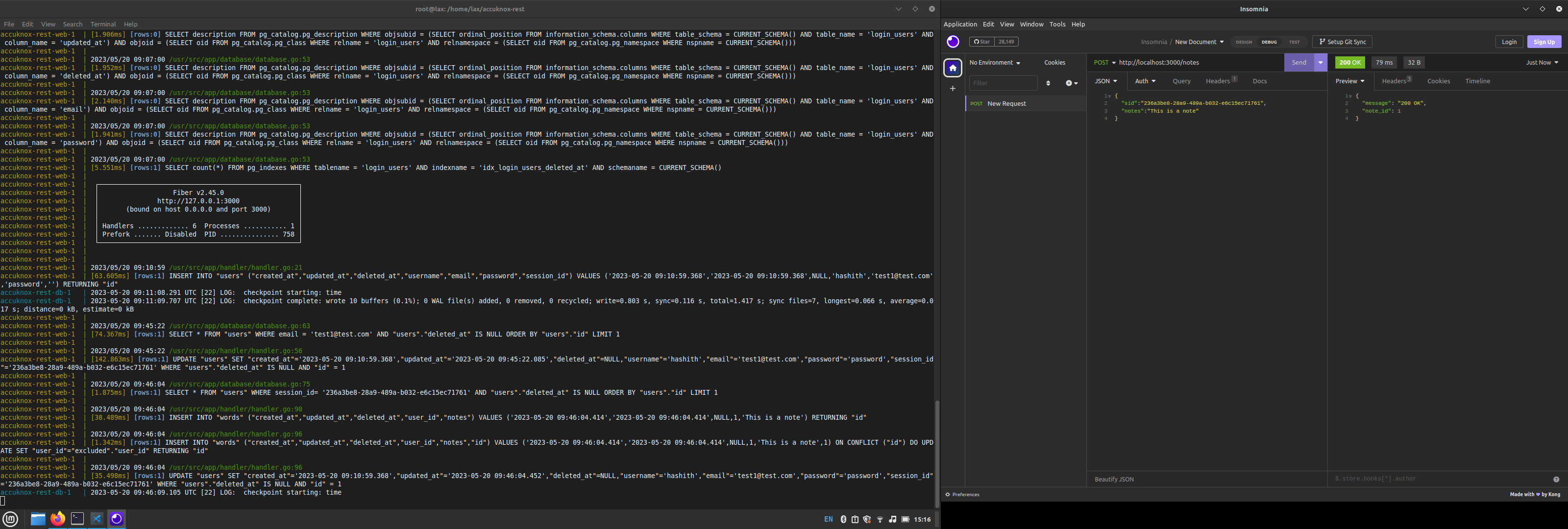Open VS Code from the taskbar
This screenshot has height=529, width=1568.
(97, 519)
